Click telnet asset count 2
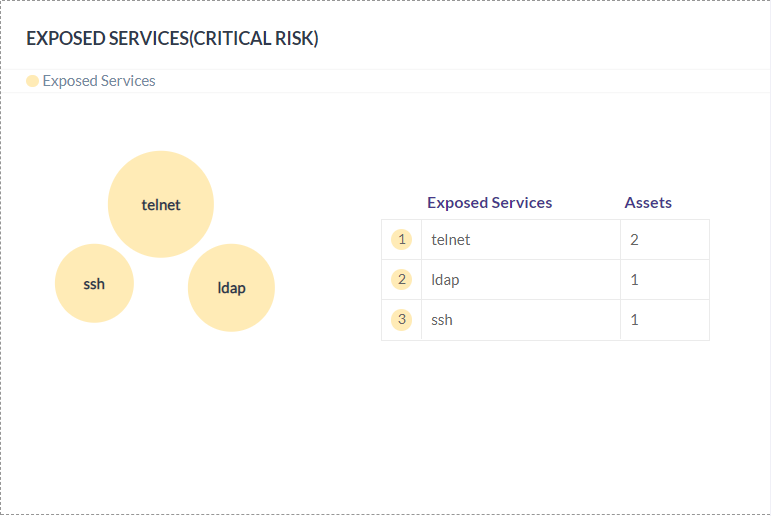771x516 pixels. coord(634,240)
